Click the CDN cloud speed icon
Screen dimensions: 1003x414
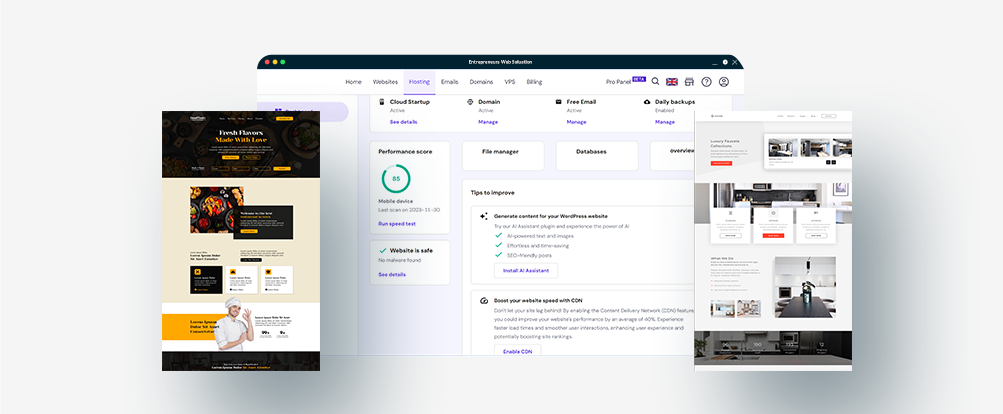484,301
